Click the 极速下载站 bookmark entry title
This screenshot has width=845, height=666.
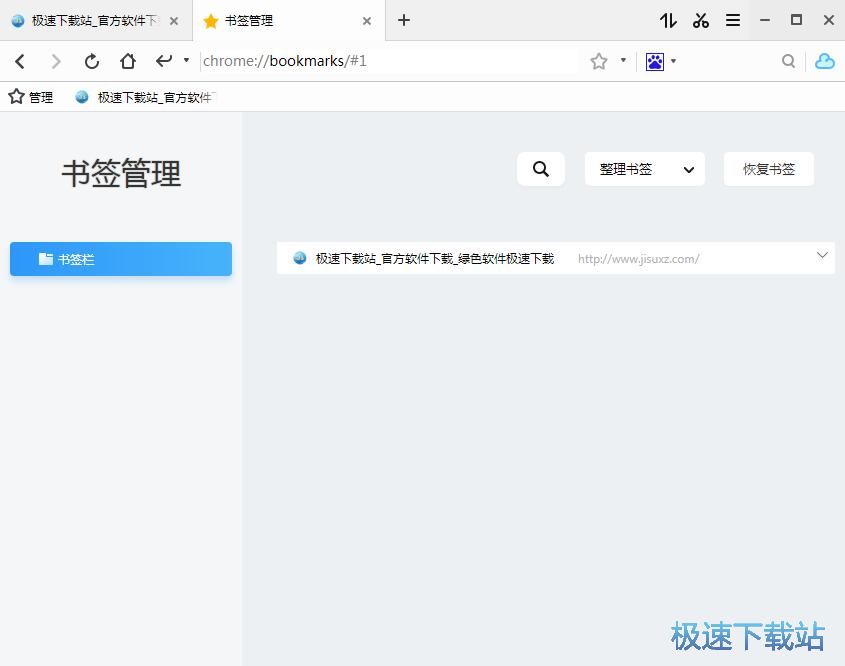[435, 259]
